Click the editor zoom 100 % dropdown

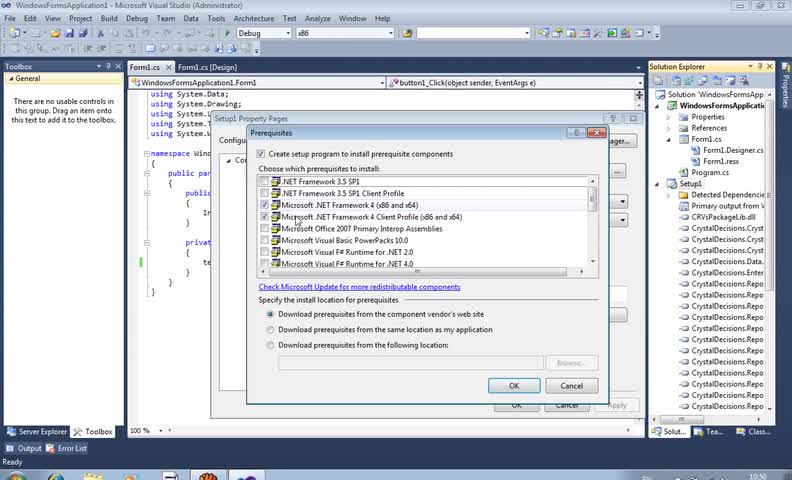[x=161, y=430]
